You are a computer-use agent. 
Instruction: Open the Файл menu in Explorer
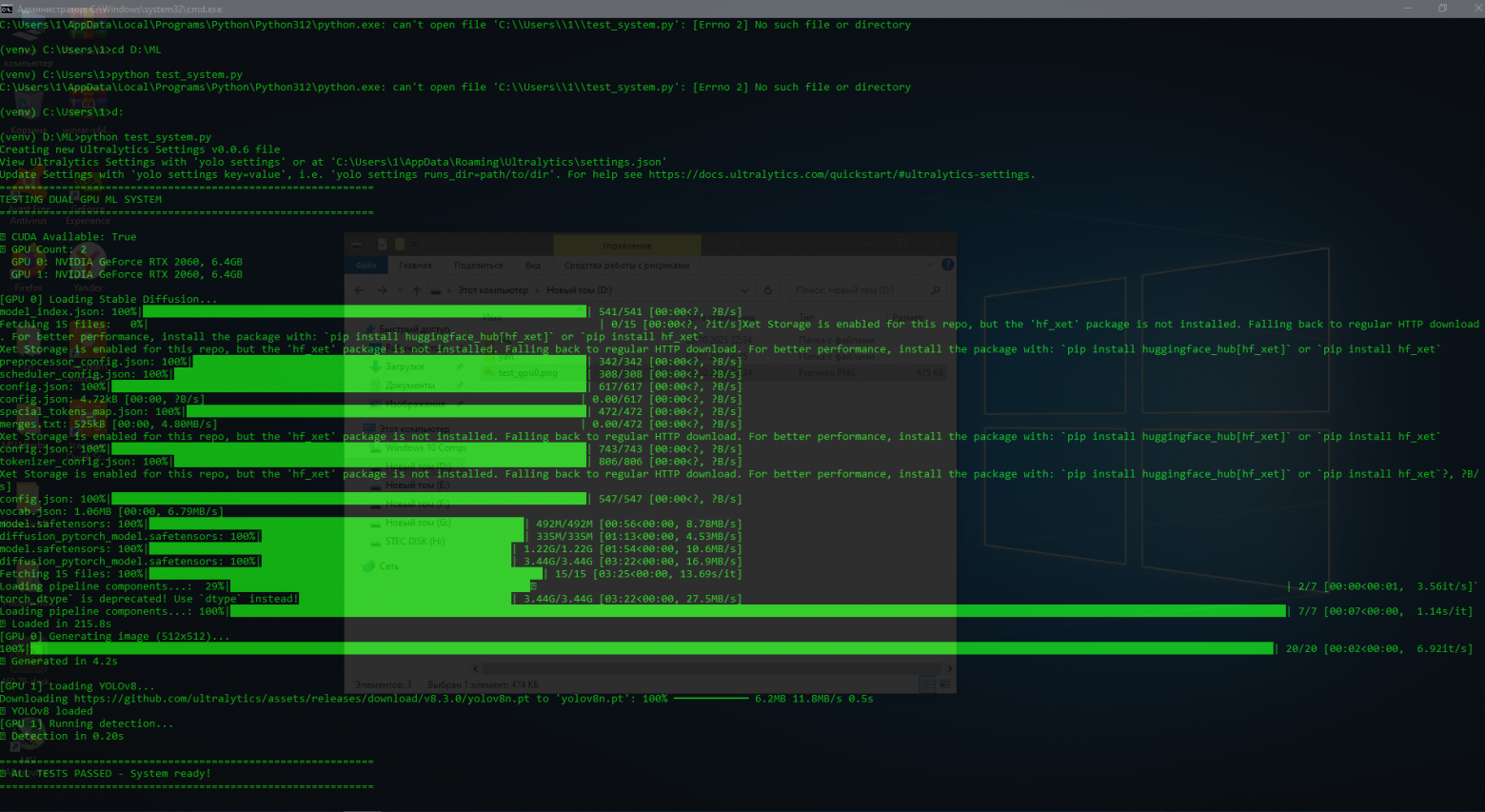(366, 266)
